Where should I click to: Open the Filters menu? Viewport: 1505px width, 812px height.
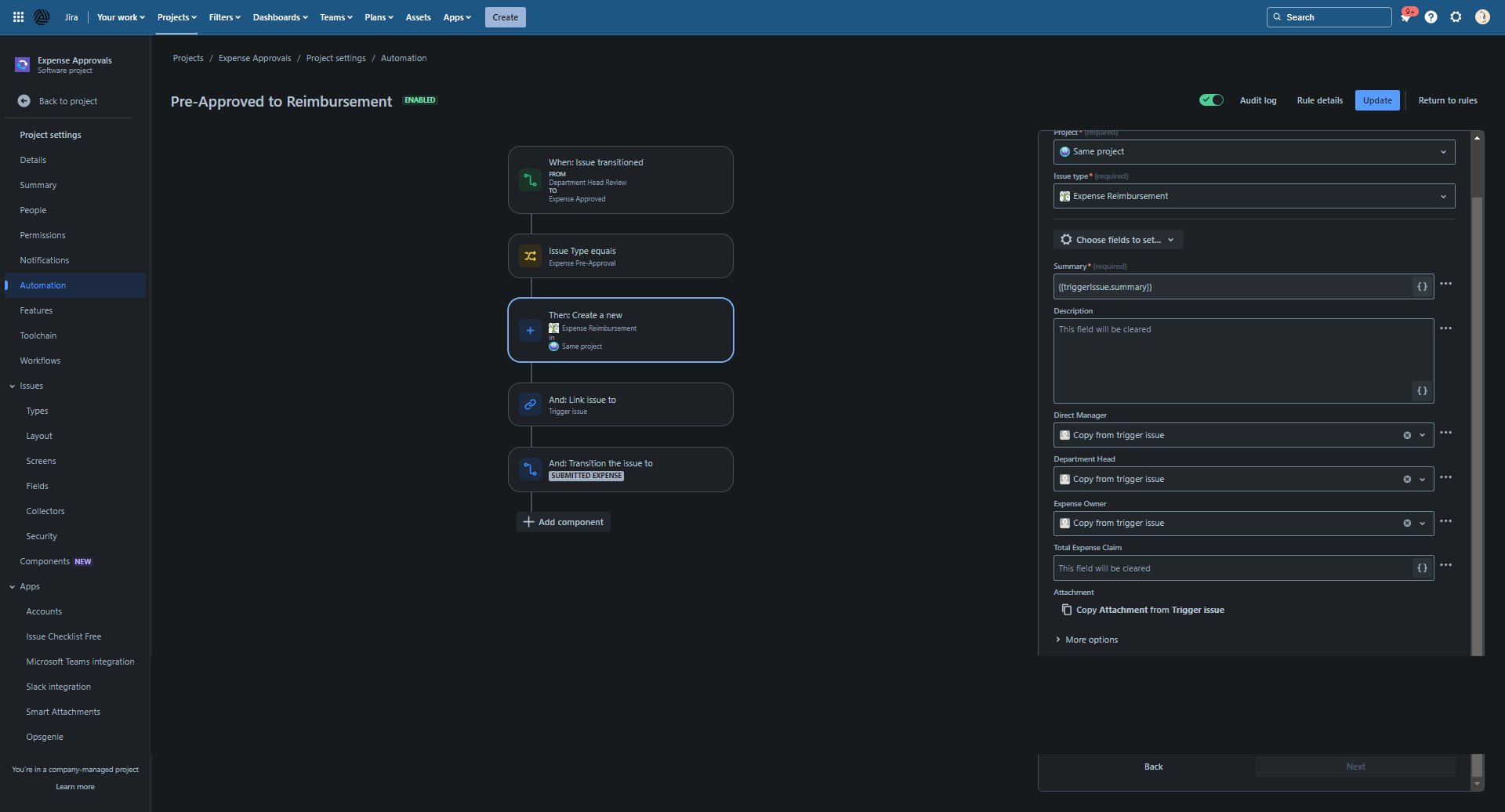point(224,17)
